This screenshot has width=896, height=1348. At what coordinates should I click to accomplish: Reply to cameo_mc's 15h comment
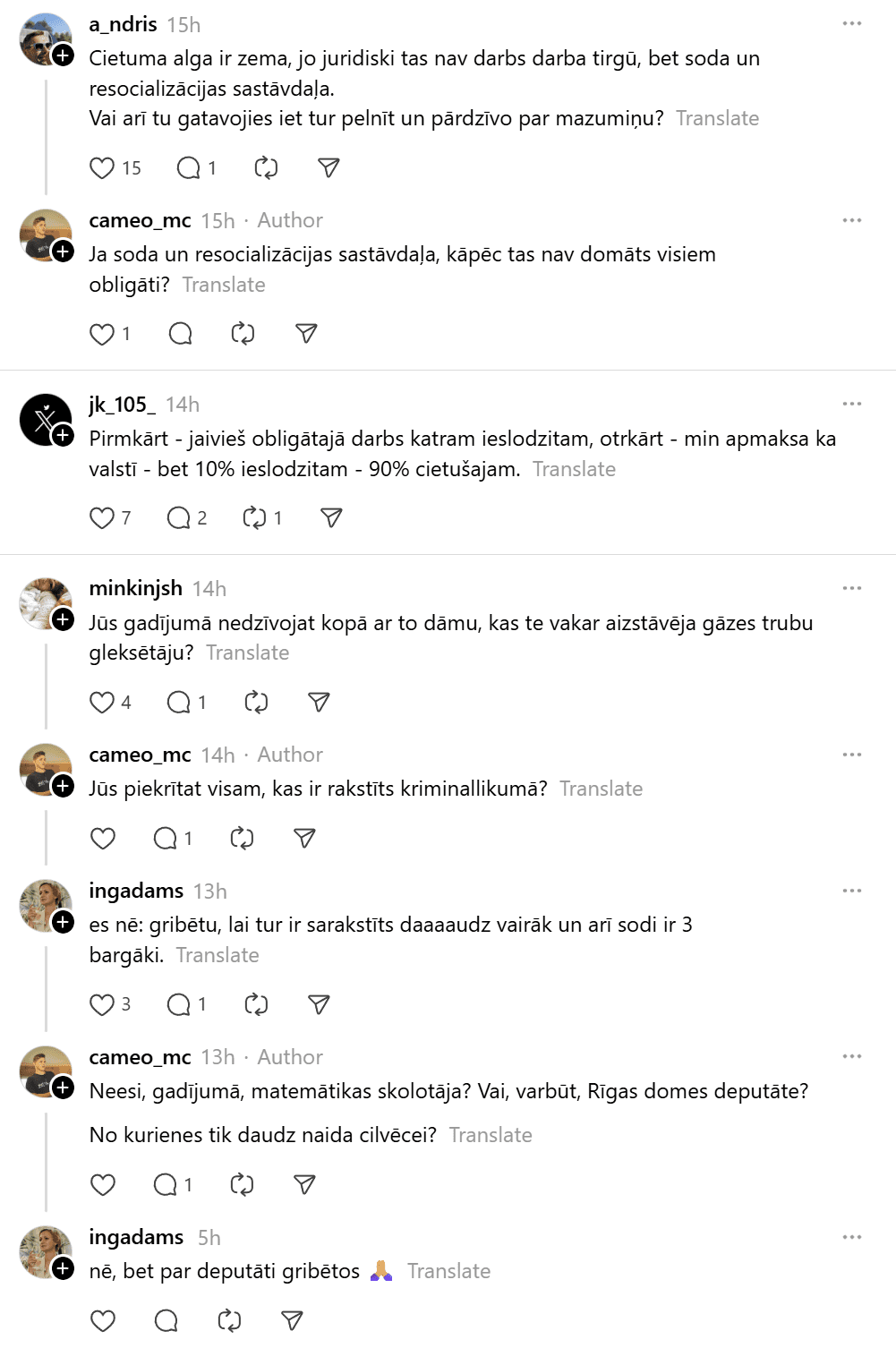click(181, 335)
